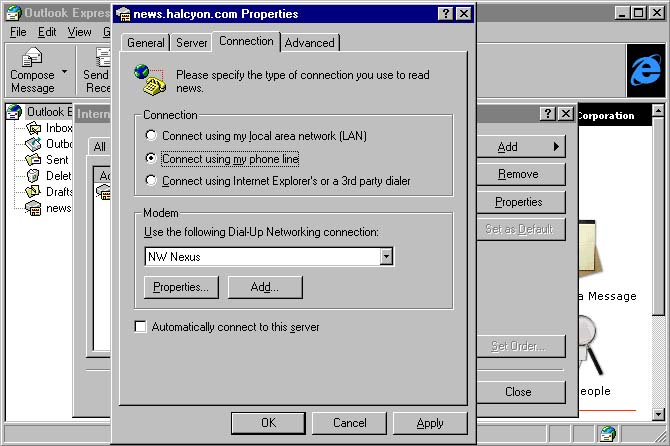Click the Compose Message toolbar icon

pyautogui.click(x=32, y=57)
